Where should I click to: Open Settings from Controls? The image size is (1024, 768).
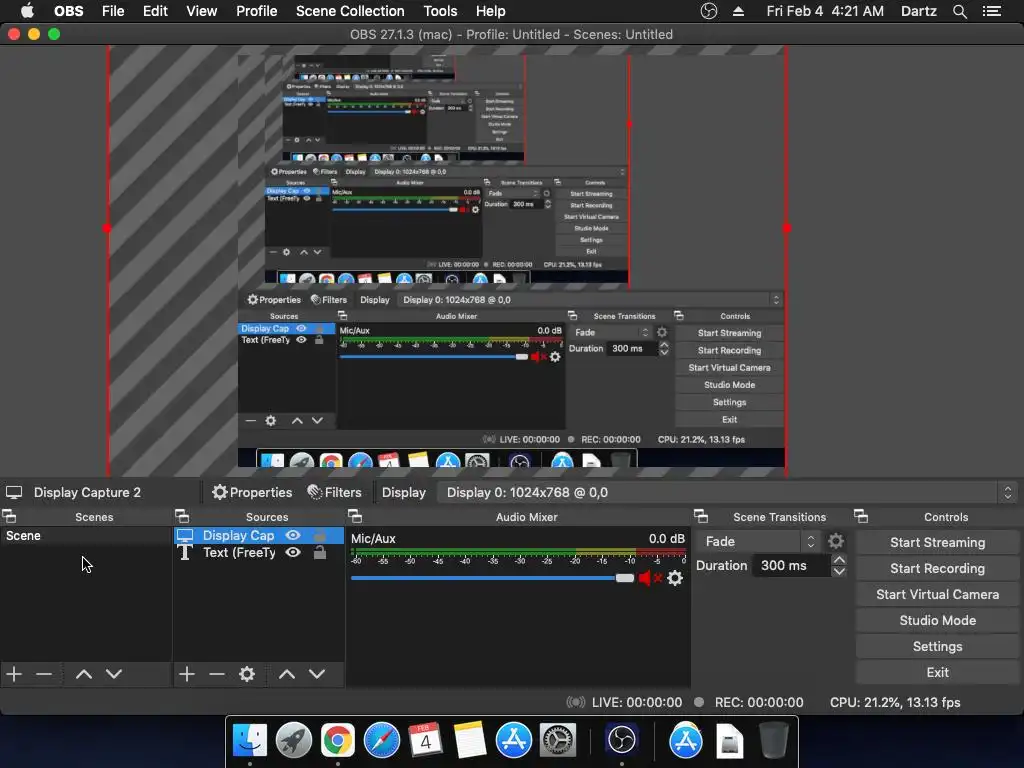tap(937, 647)
